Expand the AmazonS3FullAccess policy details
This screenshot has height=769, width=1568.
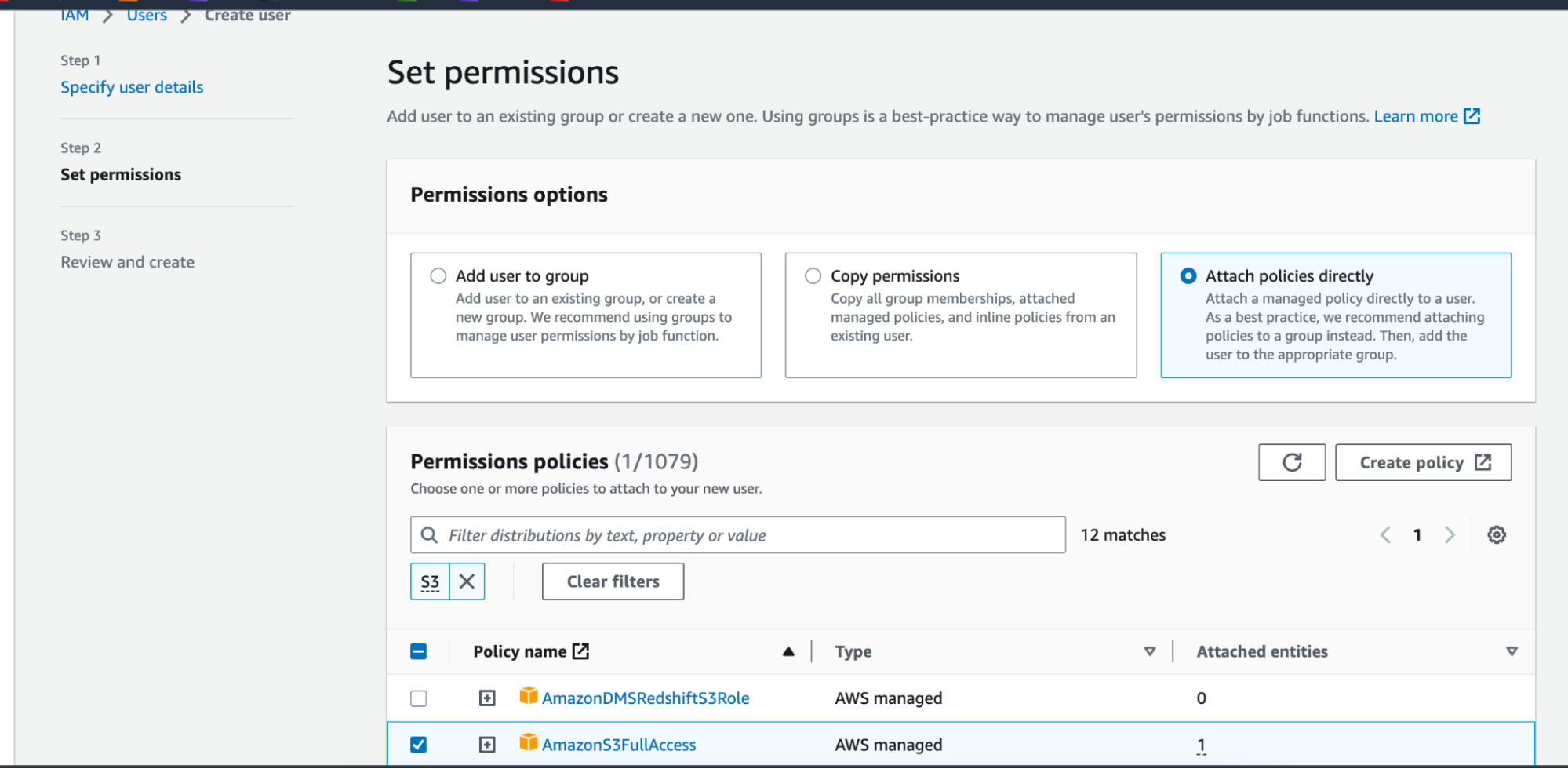(x=487, y=745)
